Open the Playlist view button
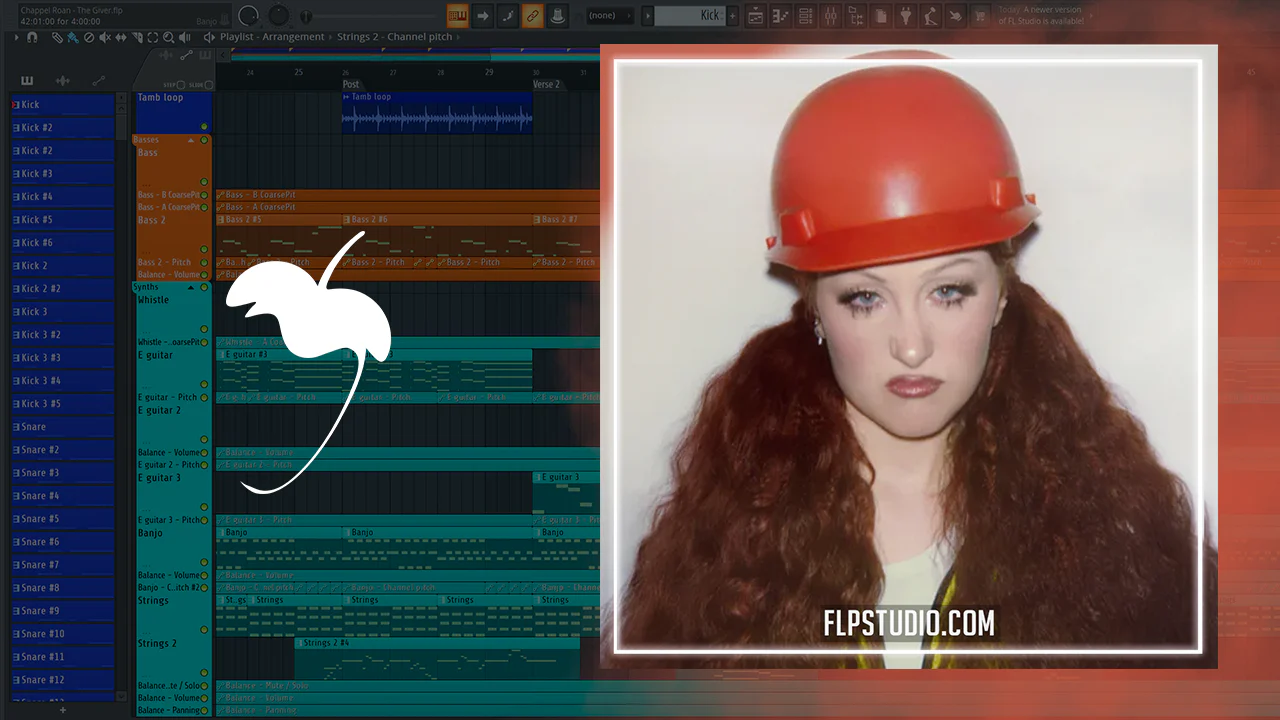1280x720 pixels. (x=756, y=16)
